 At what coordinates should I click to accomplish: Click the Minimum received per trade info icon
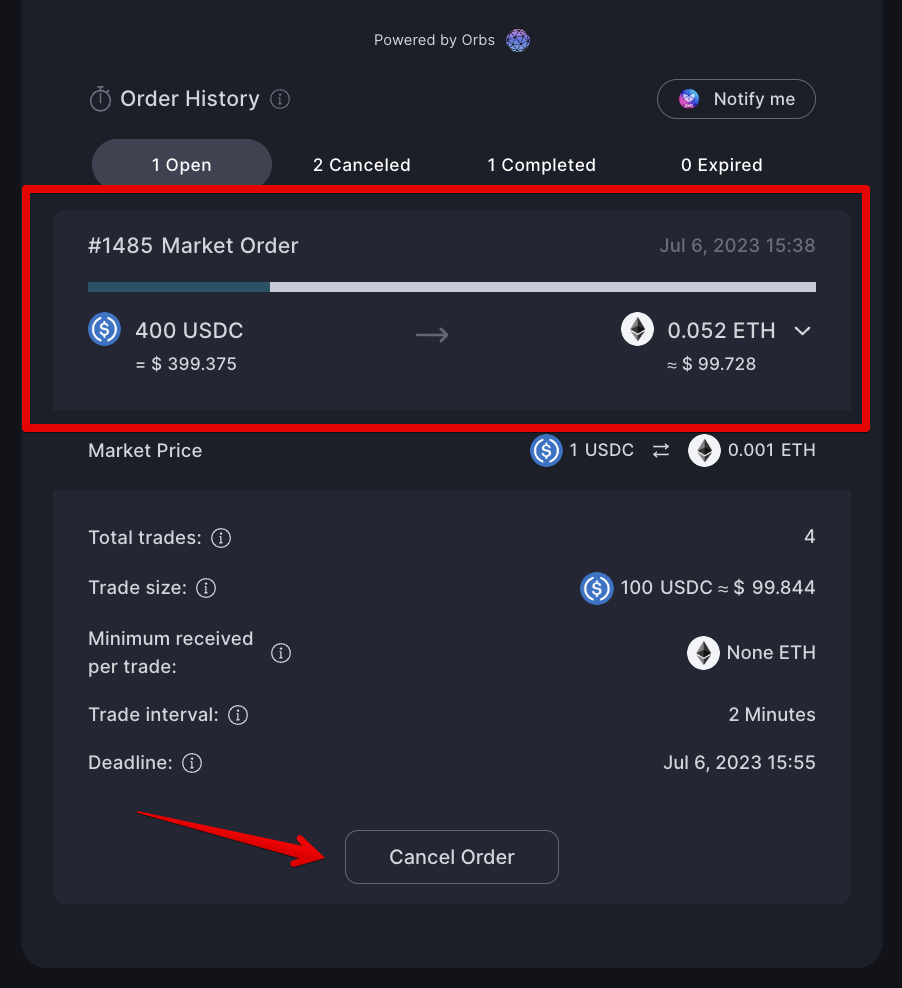(x=281, y=652)
